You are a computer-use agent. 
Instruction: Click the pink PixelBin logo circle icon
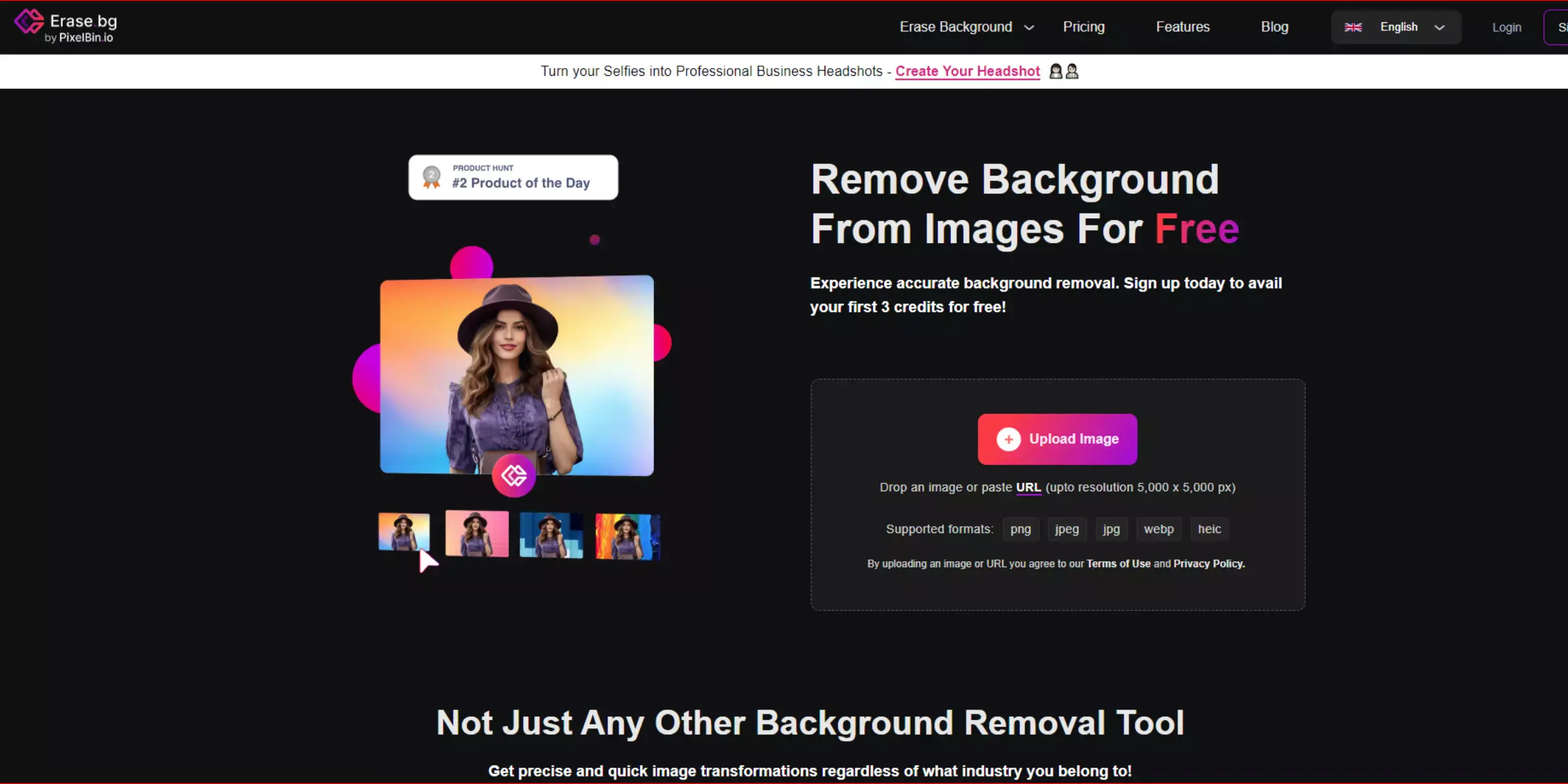pos(514,475)
